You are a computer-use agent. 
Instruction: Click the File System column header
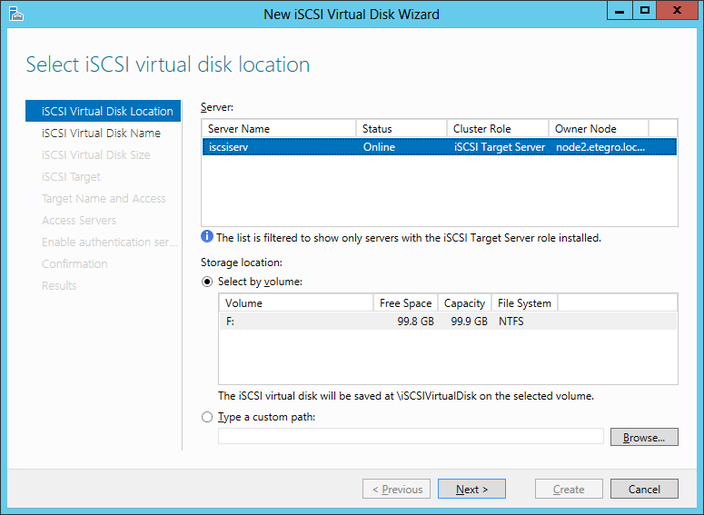tap(525, 303)
